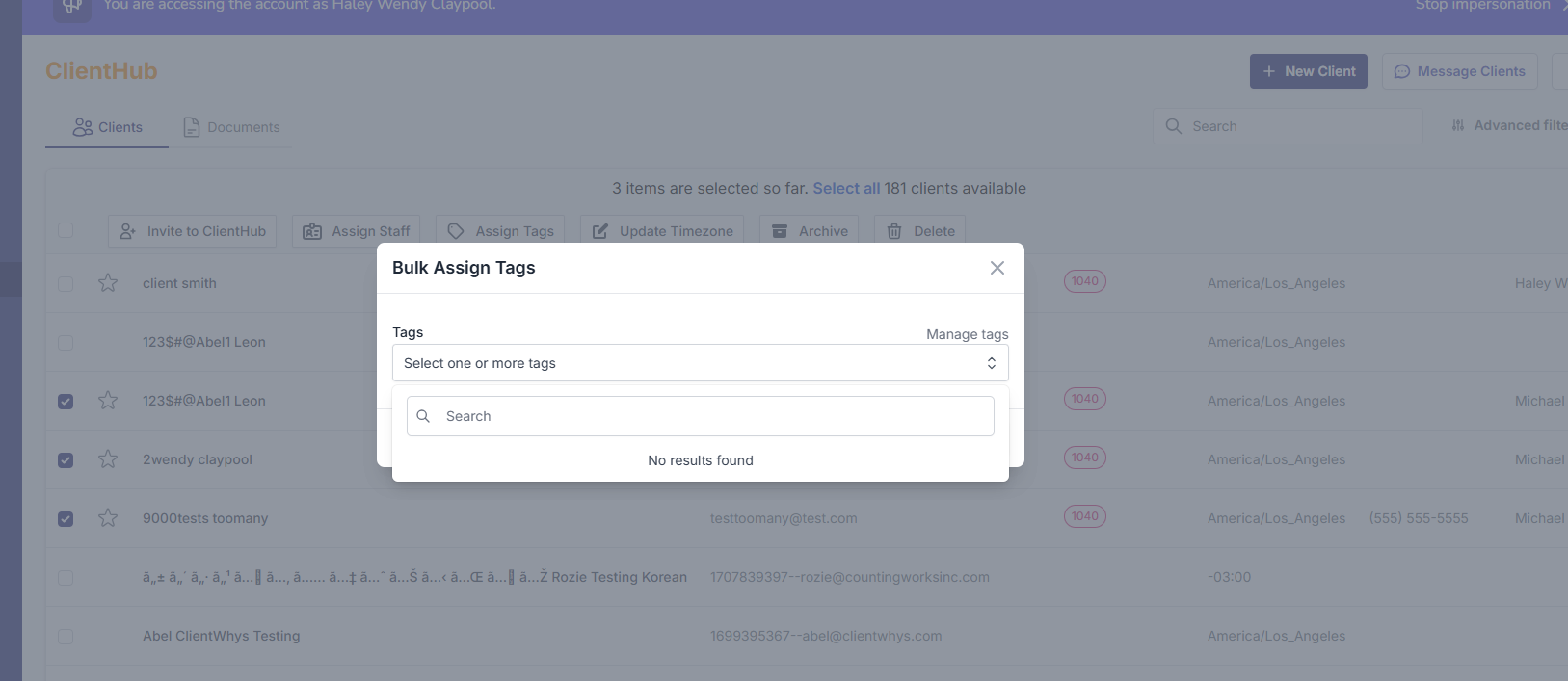Viewport: 1568px width, 681px height.
Task: Star the 2wendy claypool client
Action: pos(108,459)
